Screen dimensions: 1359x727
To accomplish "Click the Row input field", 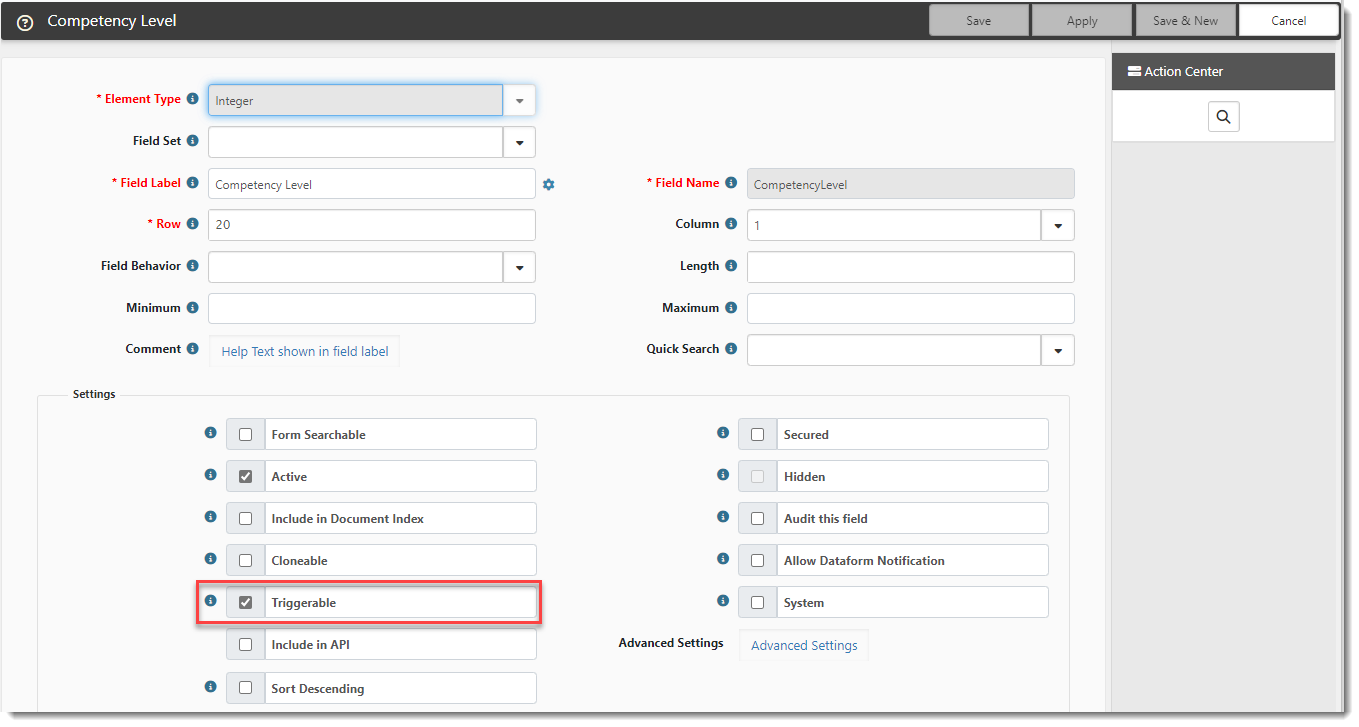I will point(371,225).
